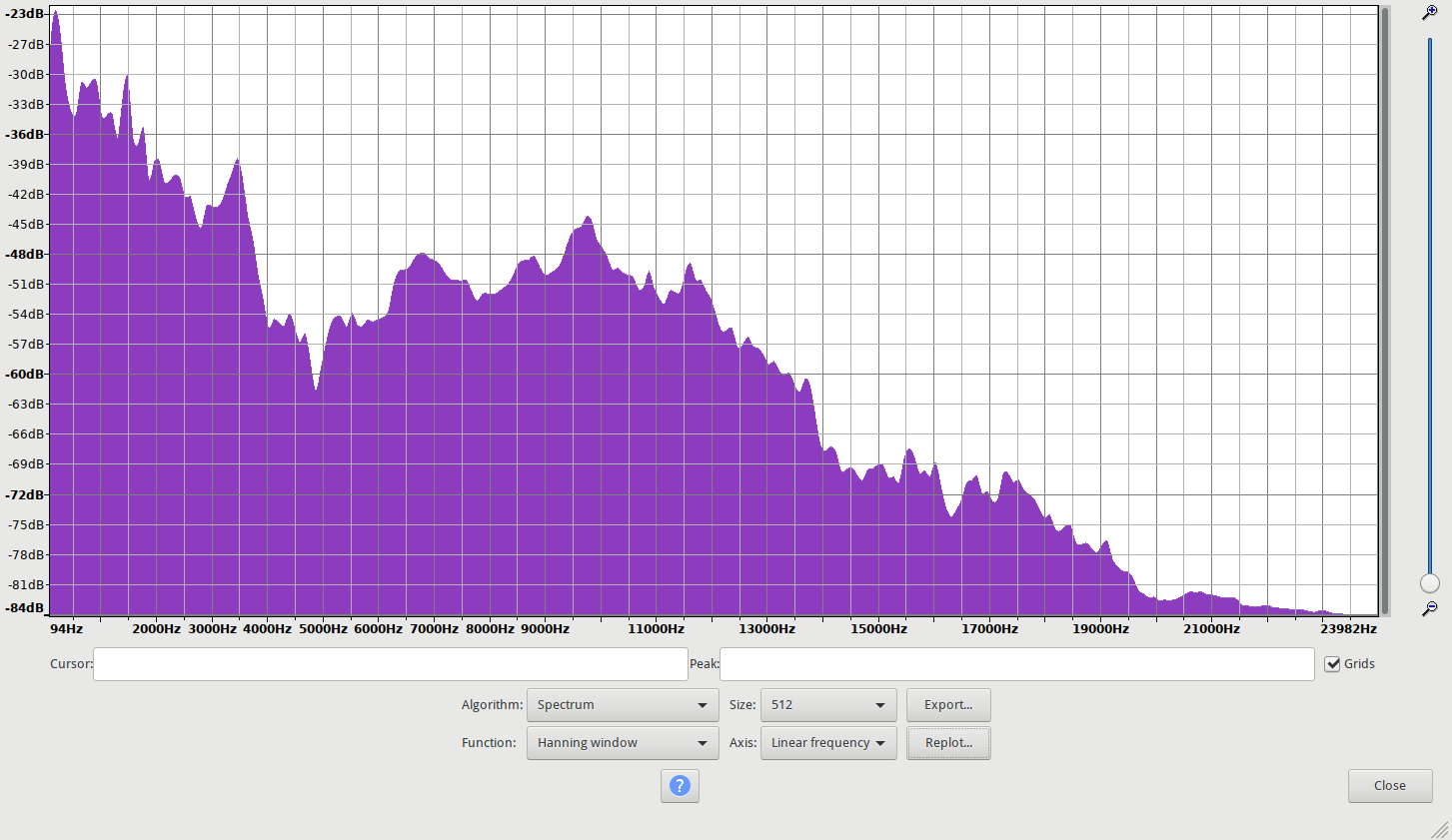1452x840 pixels.
Task: Click the -48dB label on the vertical axis
Action: pos(25,255)
